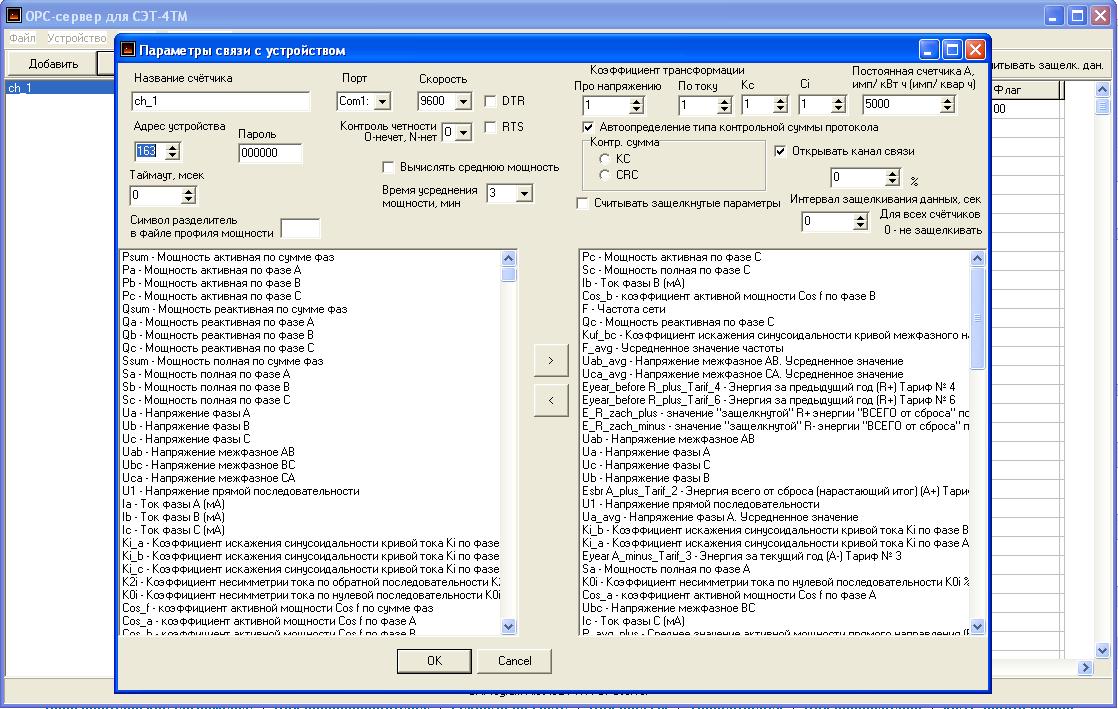
Task: Toggle 'Вычислять среднюю мощность' checkbox
Action: click(x=390, y=167)
